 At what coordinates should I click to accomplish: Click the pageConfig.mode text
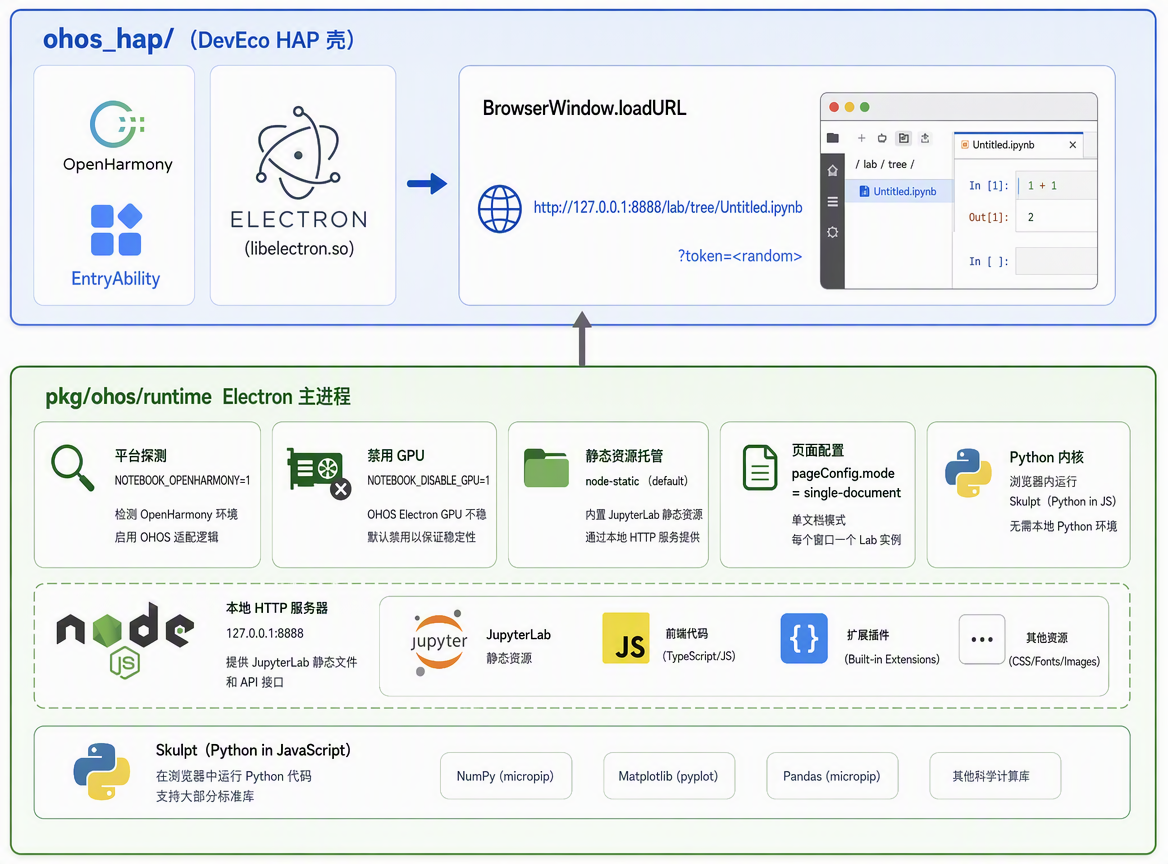(x=843, y=474)
